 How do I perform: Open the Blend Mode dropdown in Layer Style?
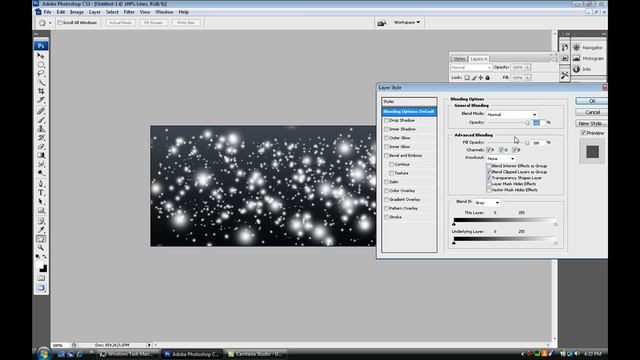[x=512, y=115]
